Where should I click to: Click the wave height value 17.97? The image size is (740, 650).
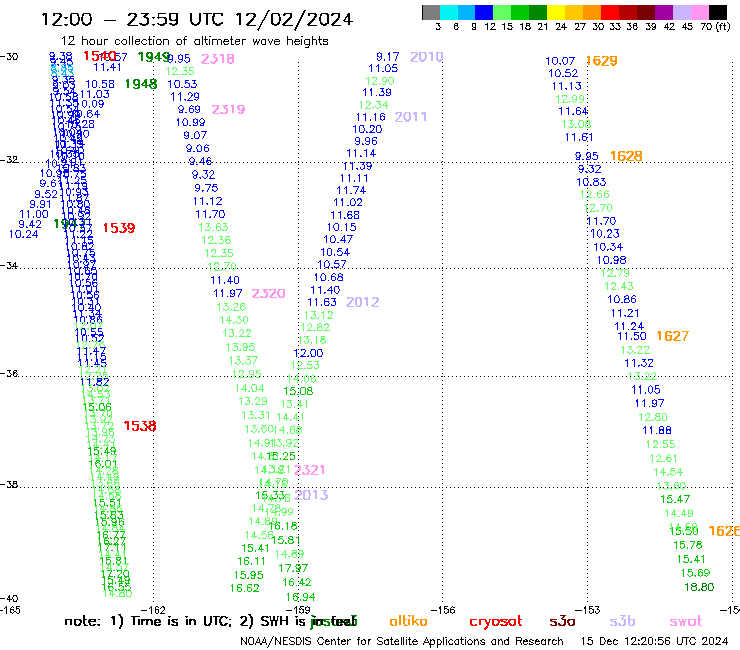coord(293,568)
